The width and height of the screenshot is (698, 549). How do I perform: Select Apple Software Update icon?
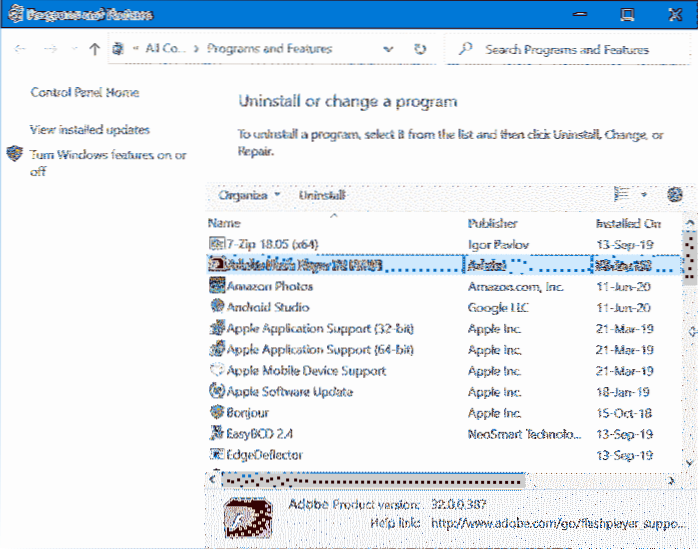(218, 392)
